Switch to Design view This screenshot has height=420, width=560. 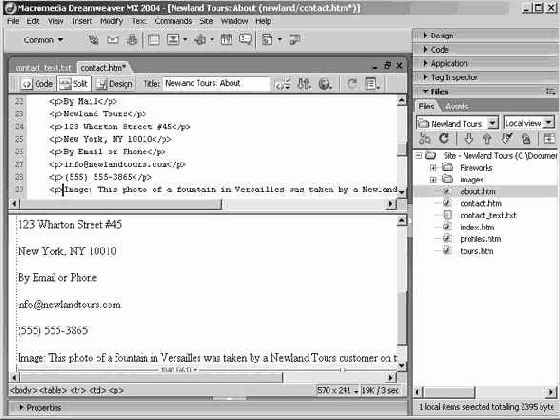[x=115, y=84]
